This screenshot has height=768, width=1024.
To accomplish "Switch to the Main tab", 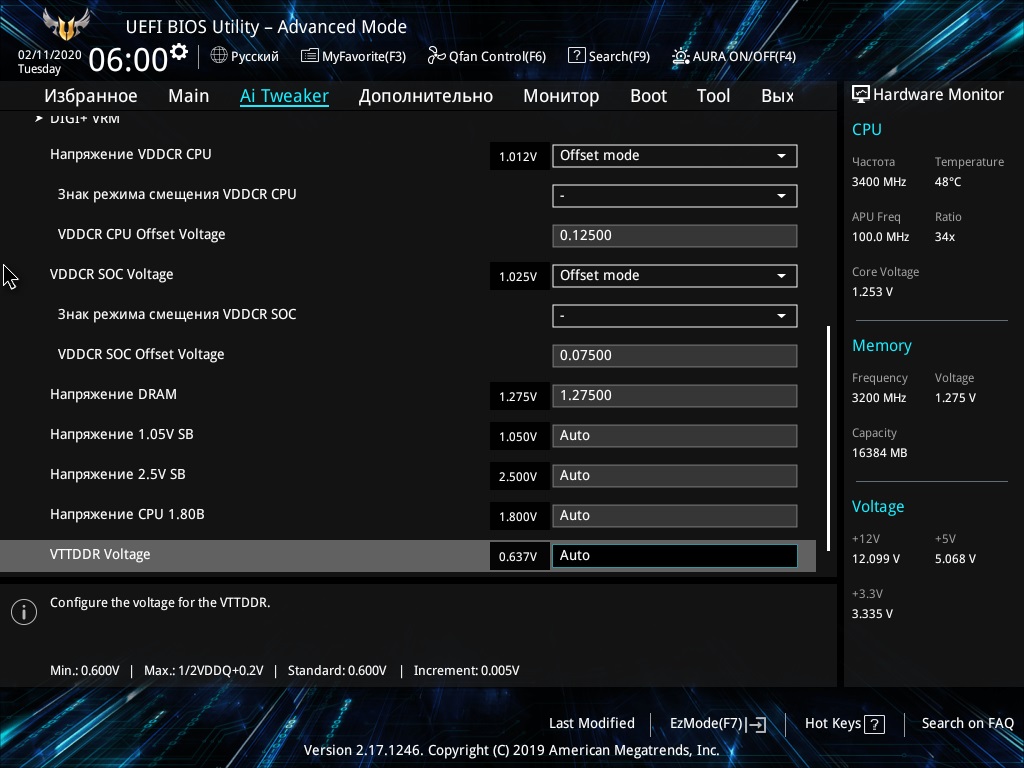I will point(189,96).
